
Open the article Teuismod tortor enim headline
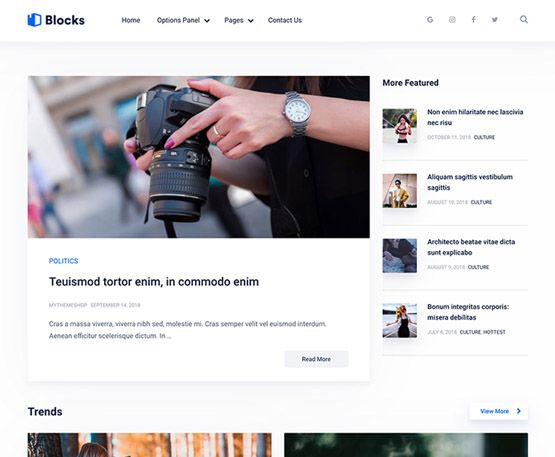[x=154, y=282]
